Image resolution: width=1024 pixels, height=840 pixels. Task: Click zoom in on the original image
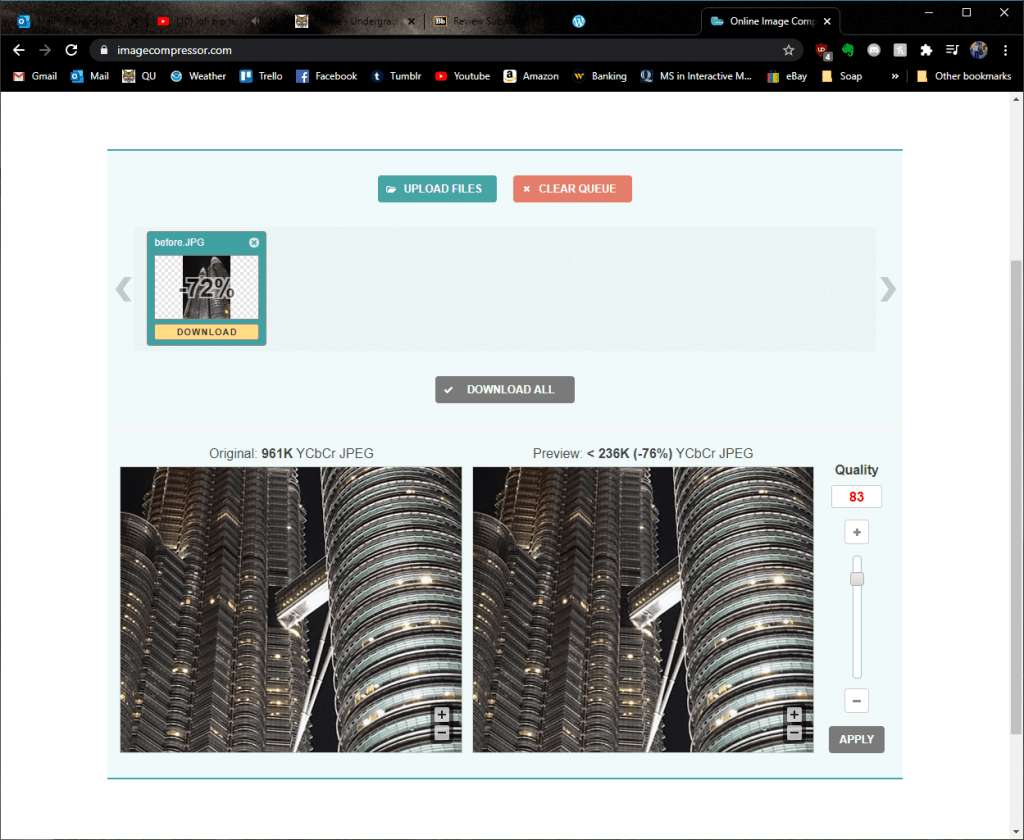point(442,715)
